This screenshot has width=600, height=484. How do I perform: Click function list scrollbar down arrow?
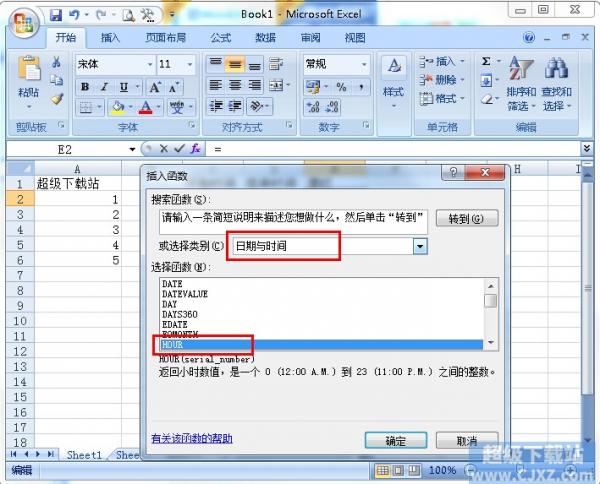[x=491, y=342]
